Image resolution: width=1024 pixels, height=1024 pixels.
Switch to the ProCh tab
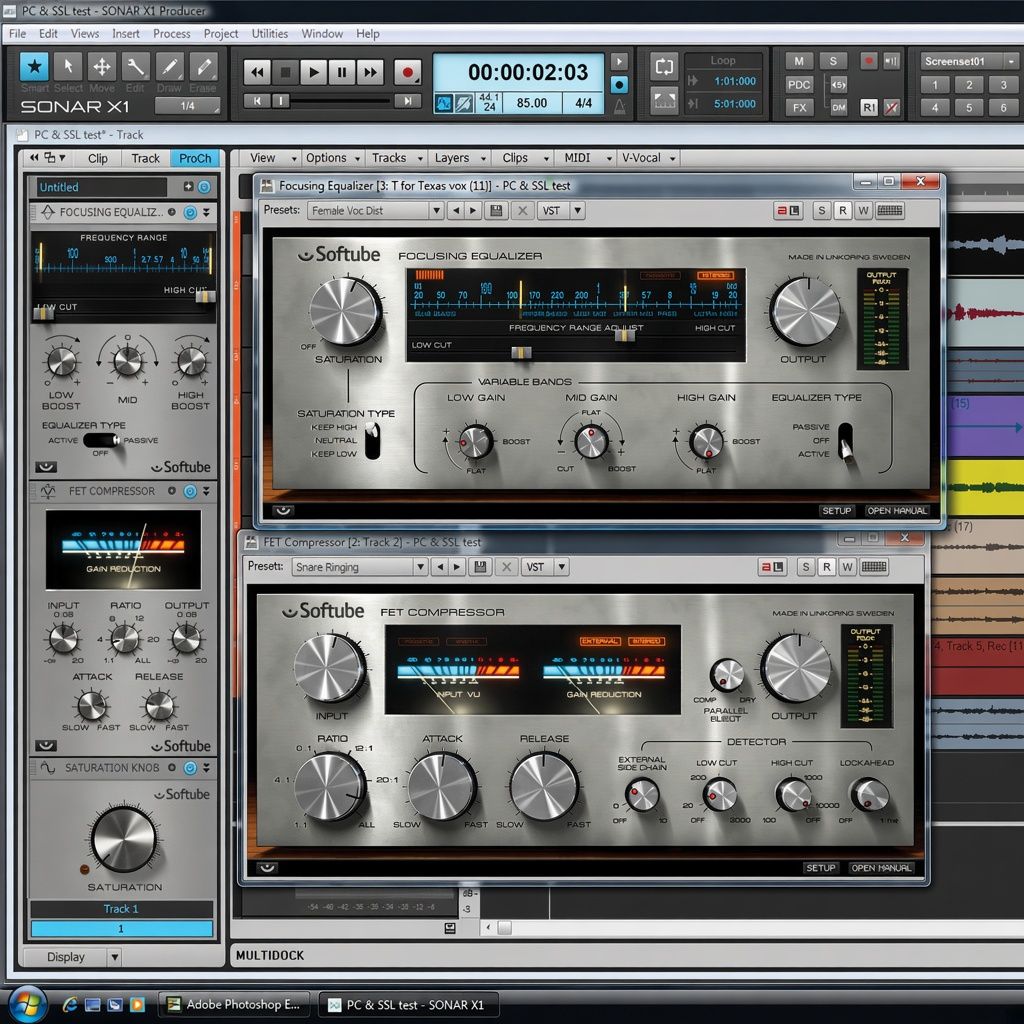pos(195,158)
